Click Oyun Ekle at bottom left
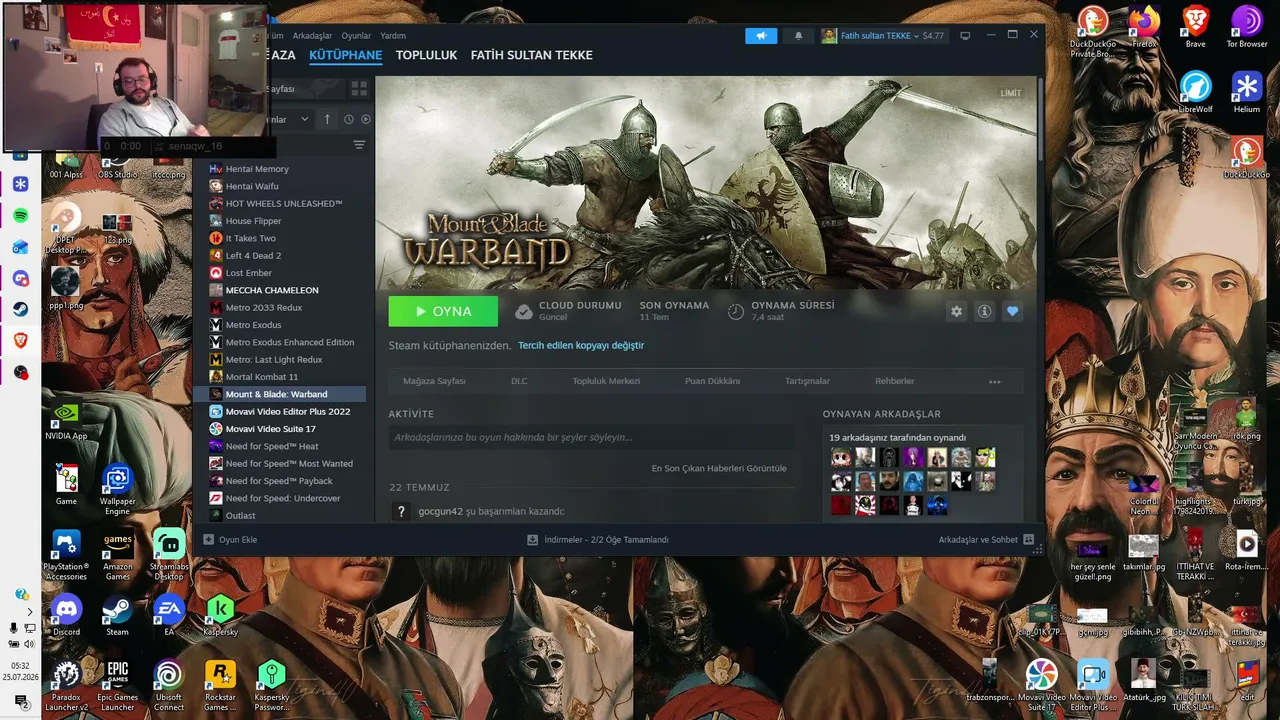 click(x=230, y=540)
